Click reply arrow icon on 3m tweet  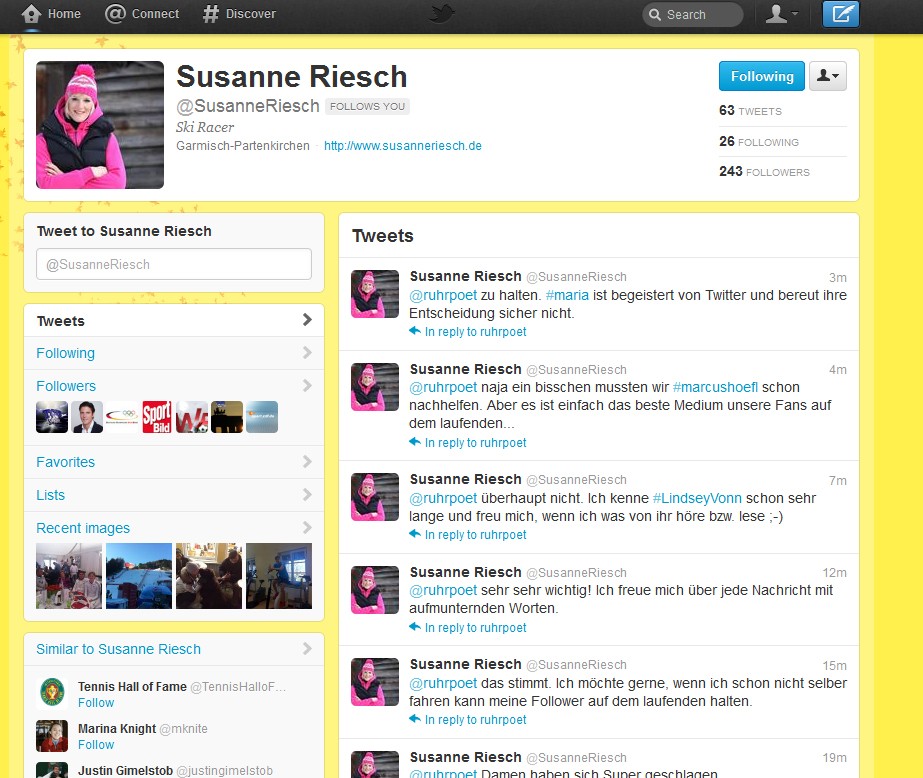pos(415,331)
